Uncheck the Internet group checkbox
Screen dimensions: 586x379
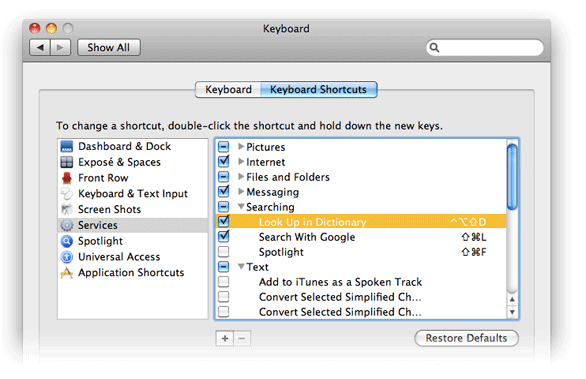[x=223, y=161]
